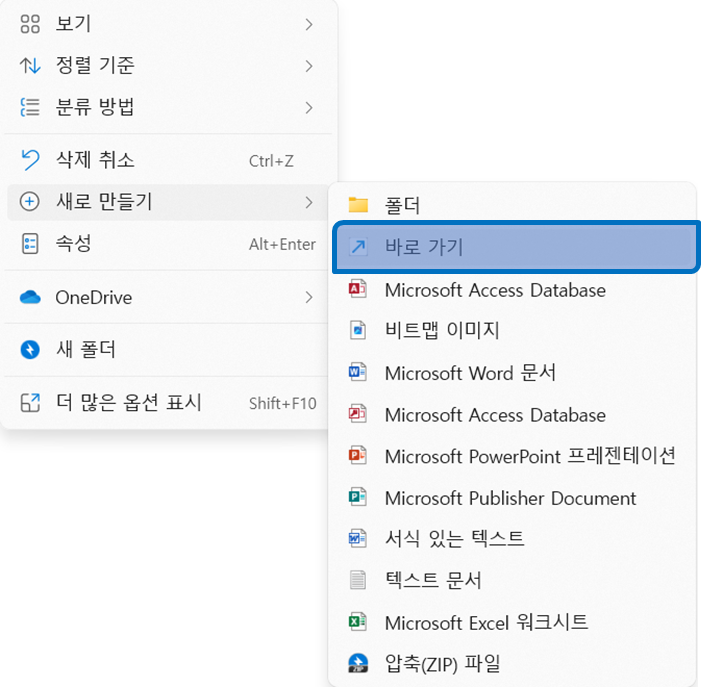Click the 비트맵 이미지 file icon
This screenshot has width=701, height=687.
tap(358, 330)
